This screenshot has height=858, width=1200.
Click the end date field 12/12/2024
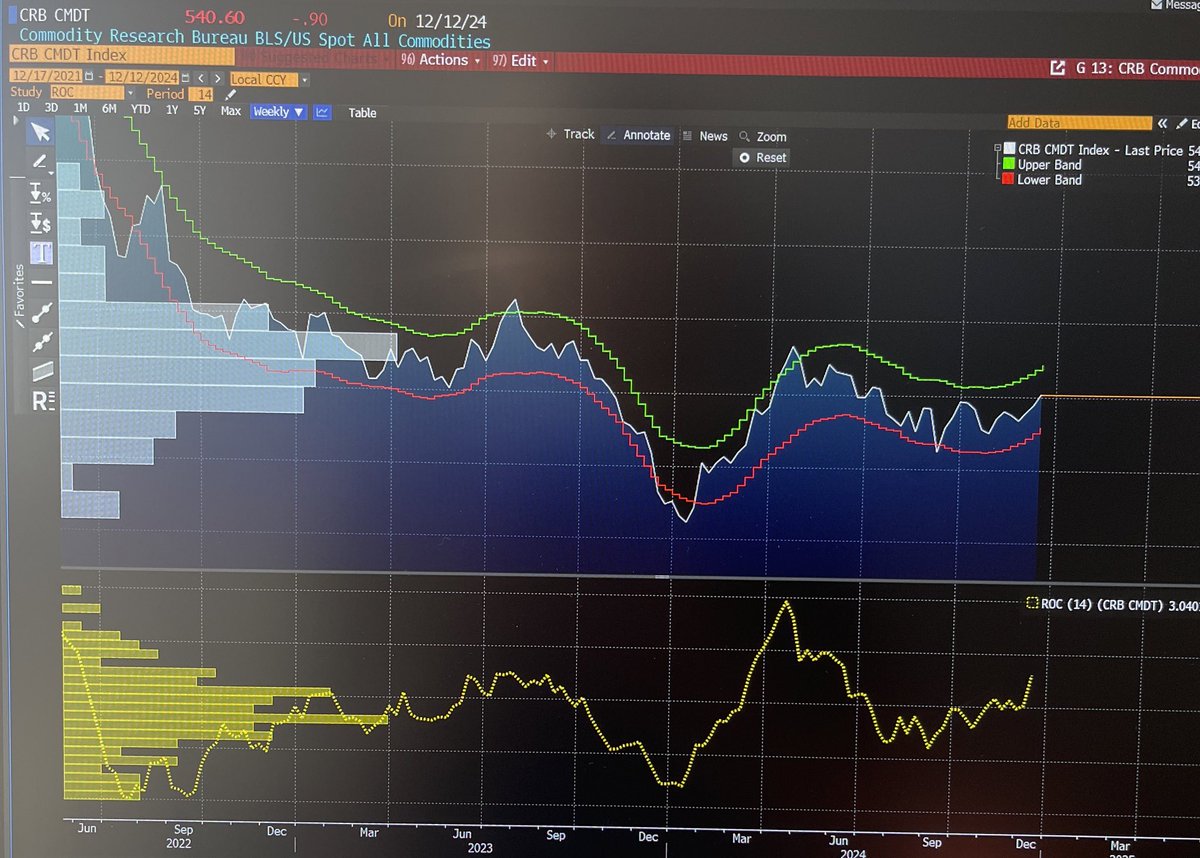pos(142,77)
